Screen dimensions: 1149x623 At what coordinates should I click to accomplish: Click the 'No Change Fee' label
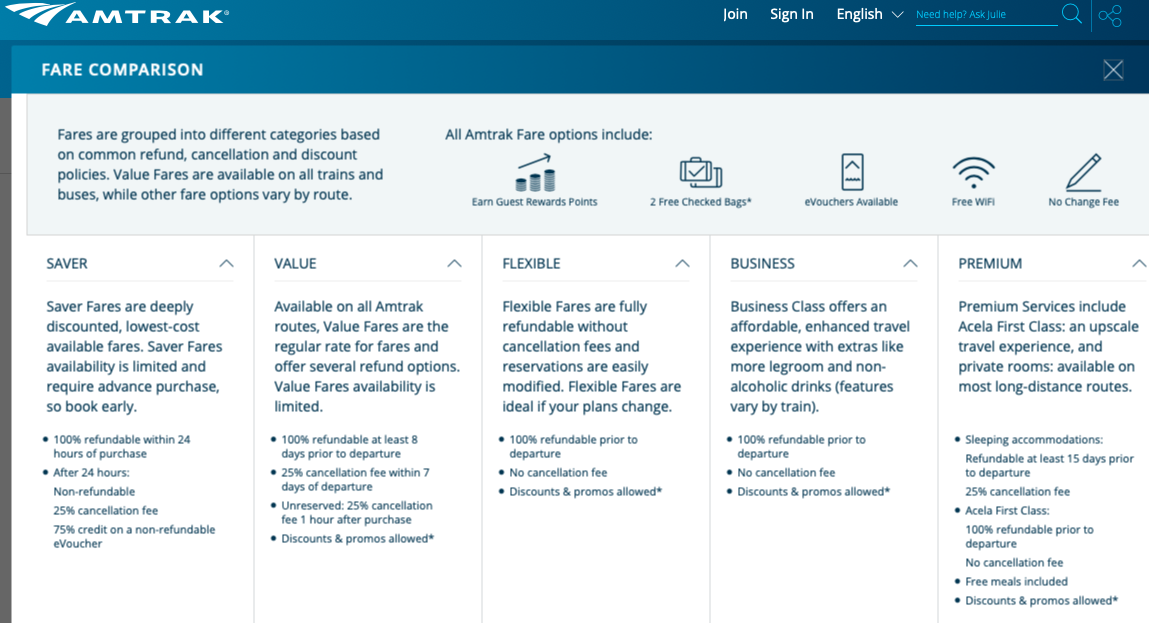tap(1083, 202)
